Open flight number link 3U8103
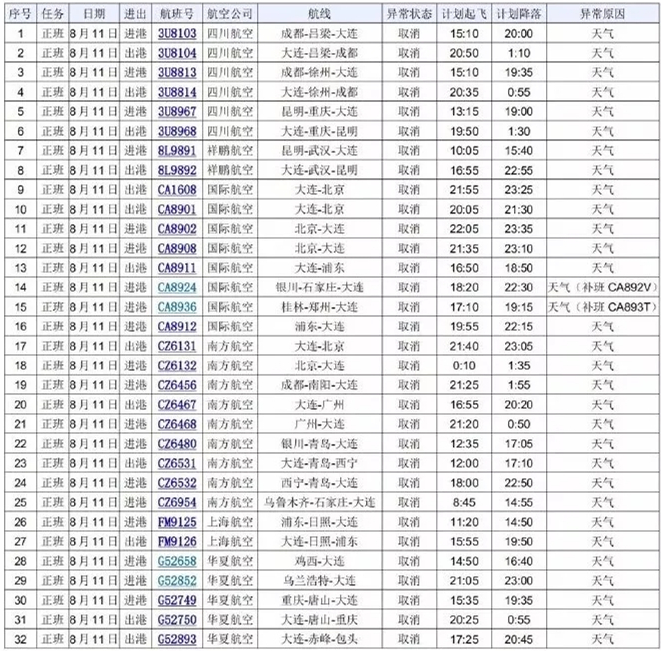 [x=177, y=33]
